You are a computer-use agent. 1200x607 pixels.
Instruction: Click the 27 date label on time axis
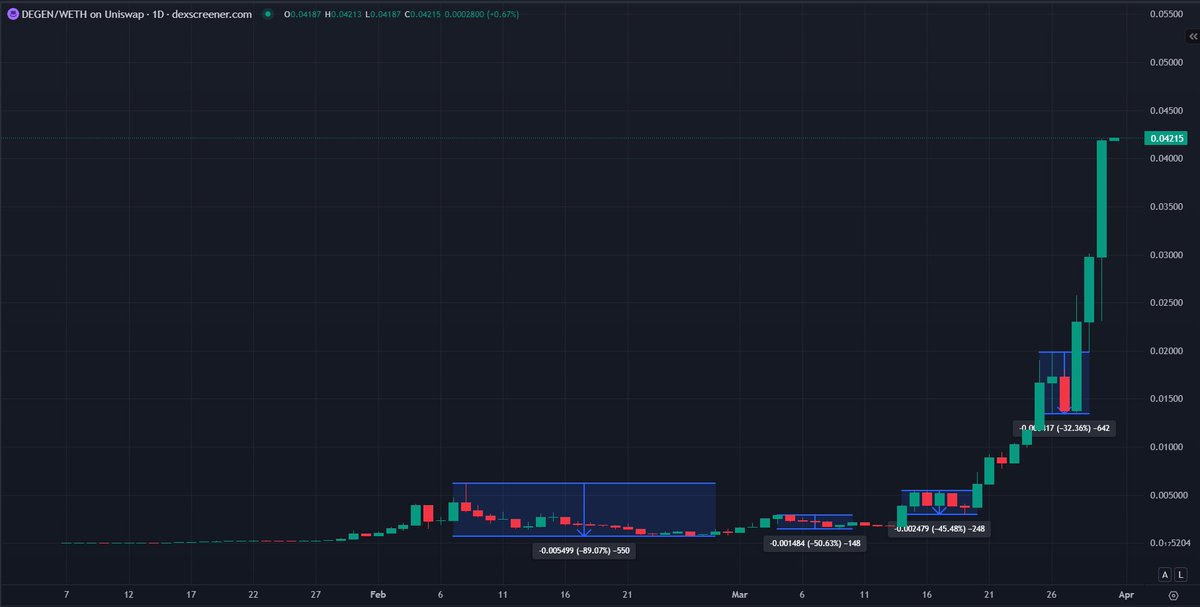click(315, 594)
